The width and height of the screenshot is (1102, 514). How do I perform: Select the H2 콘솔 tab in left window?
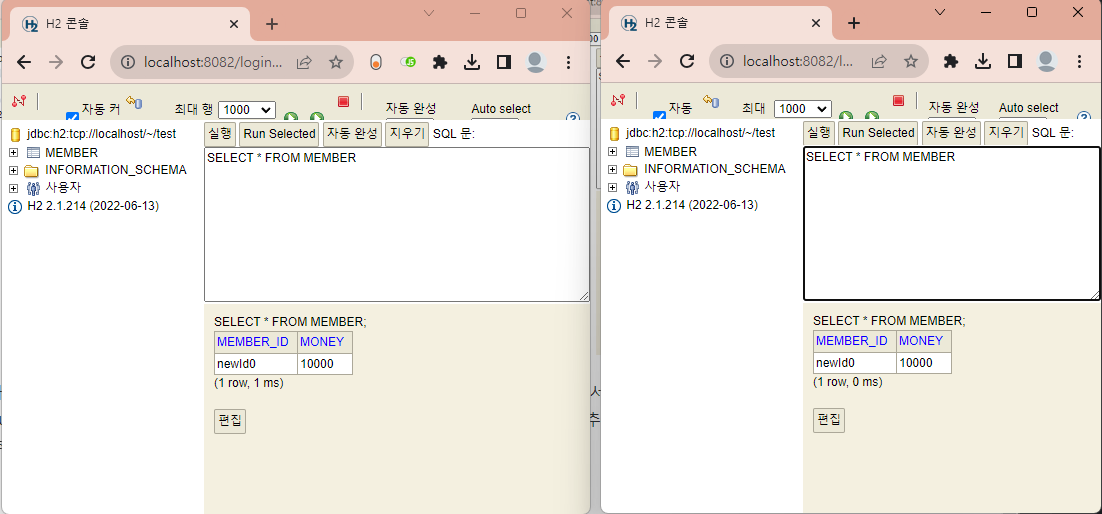click(x=130, y=24)
